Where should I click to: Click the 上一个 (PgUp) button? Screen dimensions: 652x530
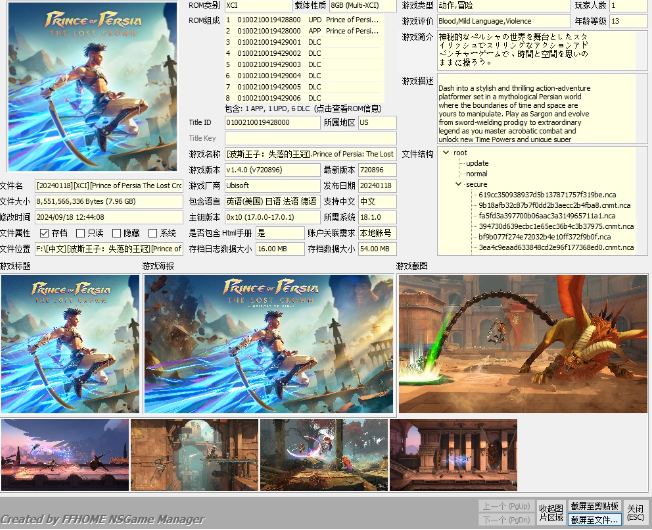coord(506,506)
